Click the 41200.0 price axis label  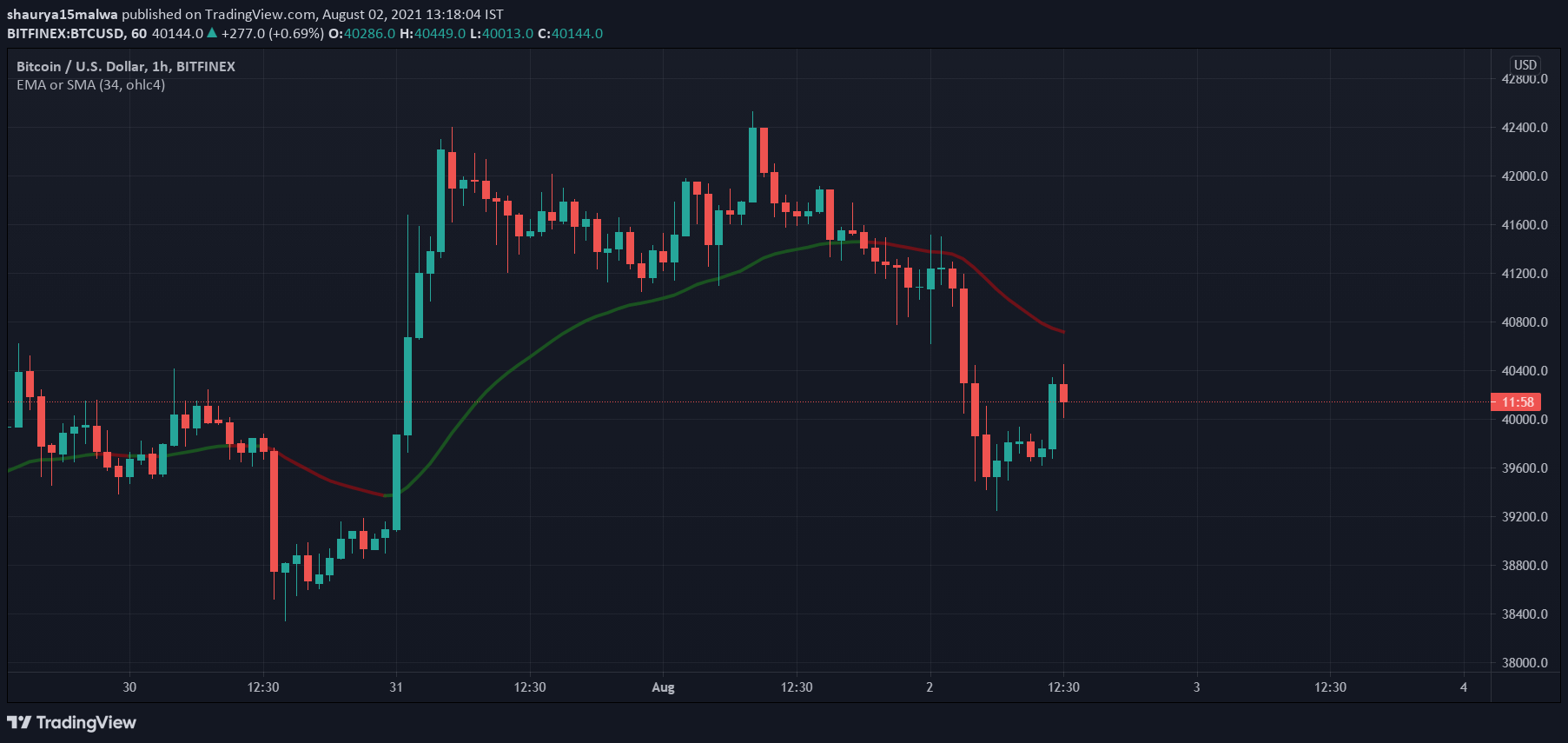[1525, 273]
